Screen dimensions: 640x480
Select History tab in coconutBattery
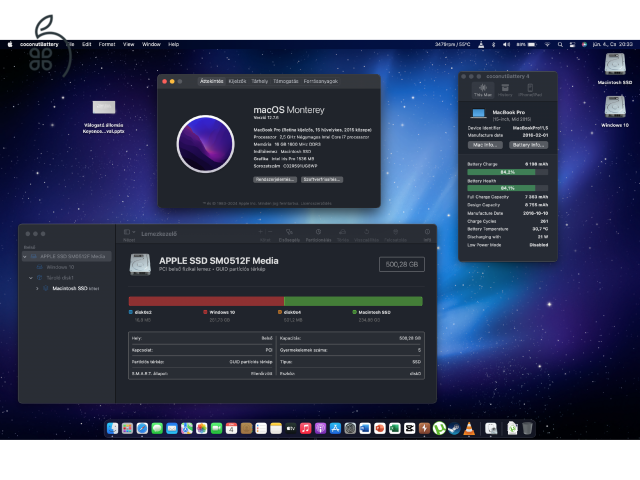point(505,90)
